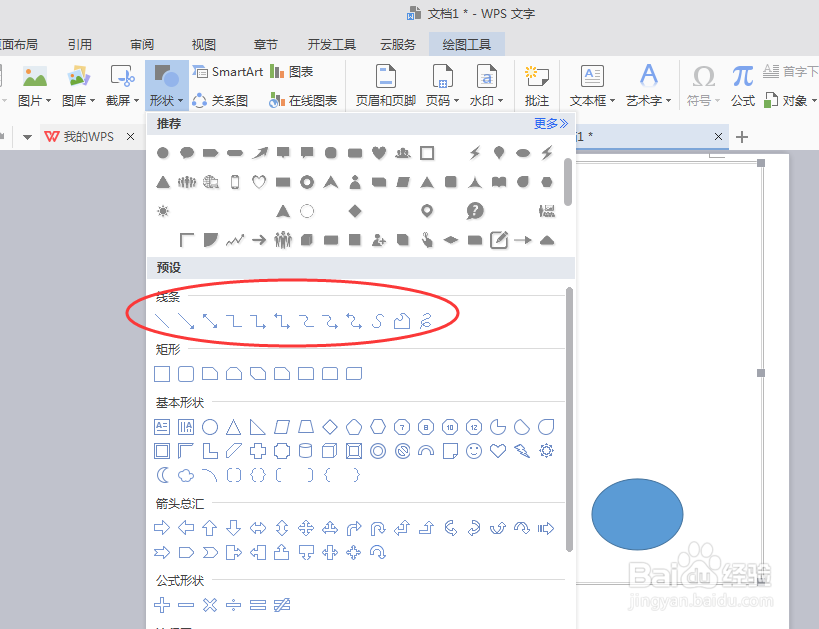Viewport: 819px width, 629px height.
Task: Pick the rounded rectangle shape under 矩形
Action: tap(186, 374)
